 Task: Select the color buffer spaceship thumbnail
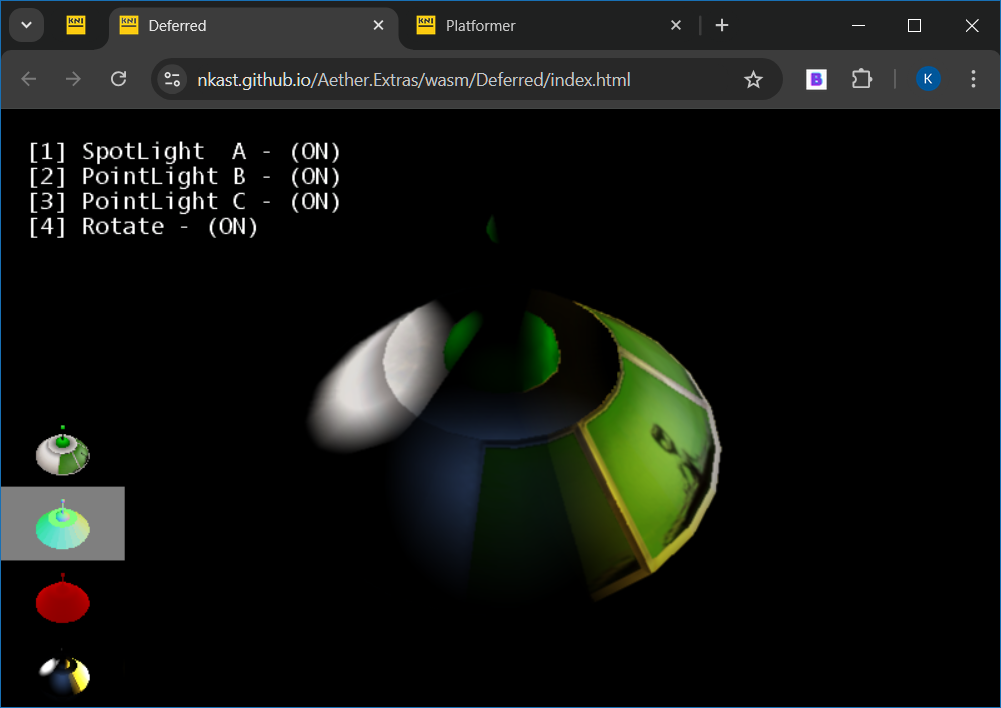(63, 450)
